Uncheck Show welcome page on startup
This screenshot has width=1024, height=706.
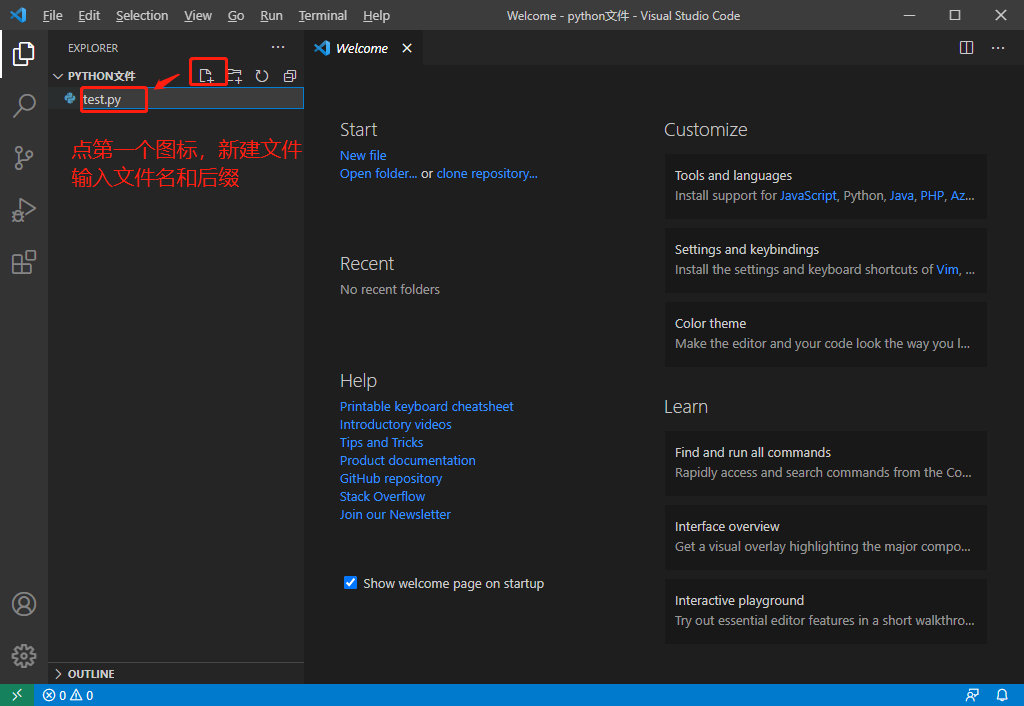[351, 583]
